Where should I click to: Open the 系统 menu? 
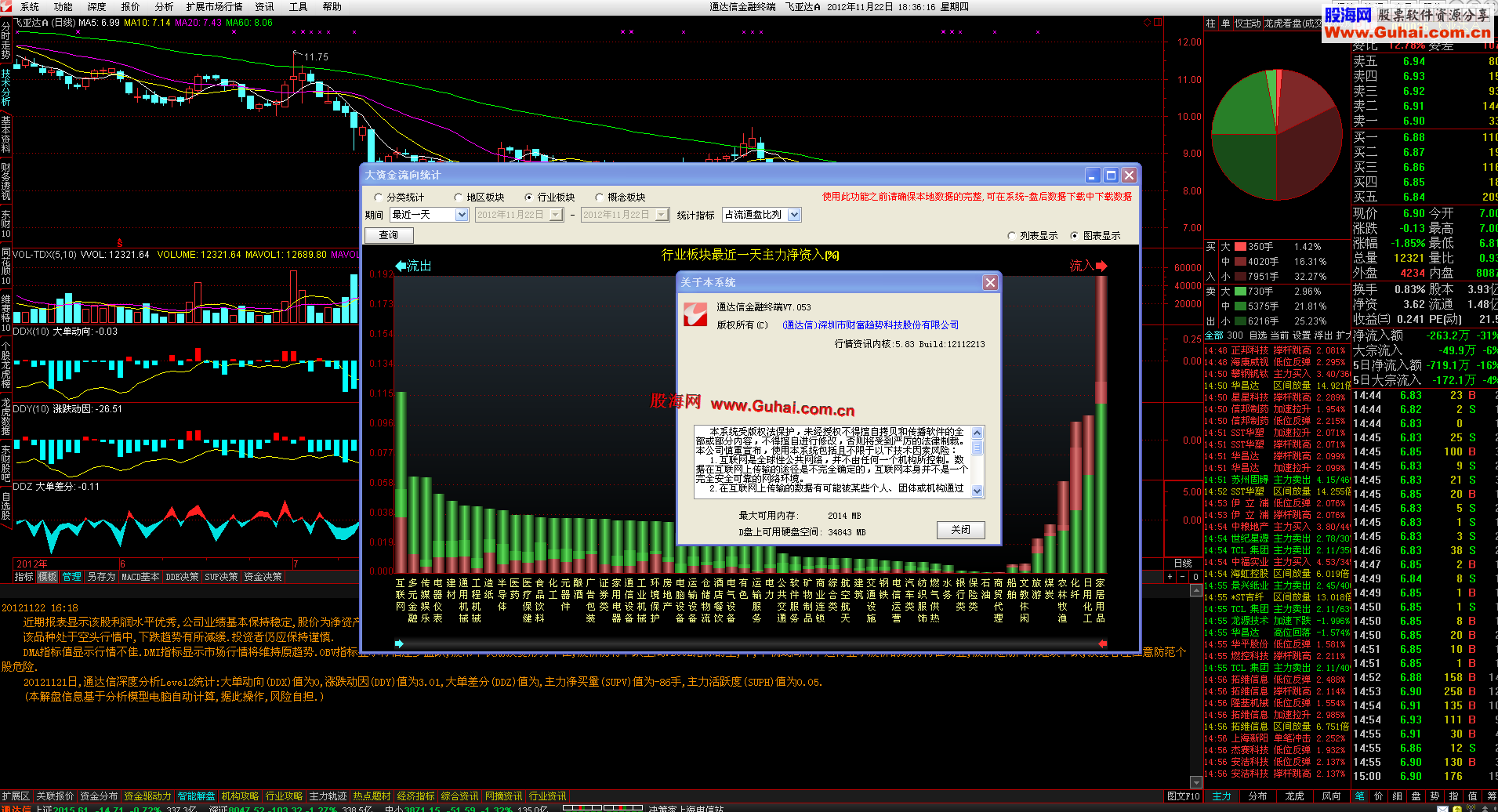point(30,6)
